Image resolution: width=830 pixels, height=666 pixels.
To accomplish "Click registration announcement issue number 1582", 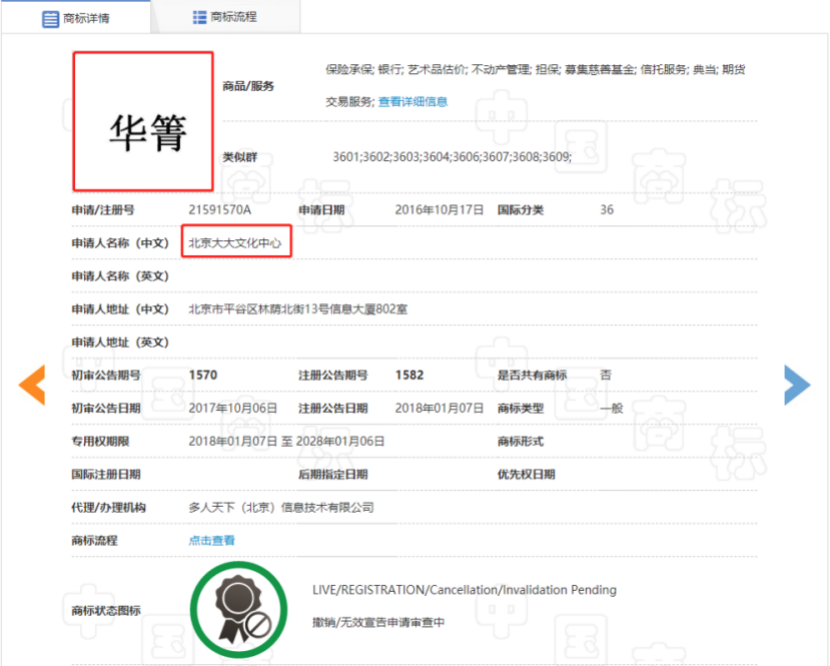I will [410, 375].
